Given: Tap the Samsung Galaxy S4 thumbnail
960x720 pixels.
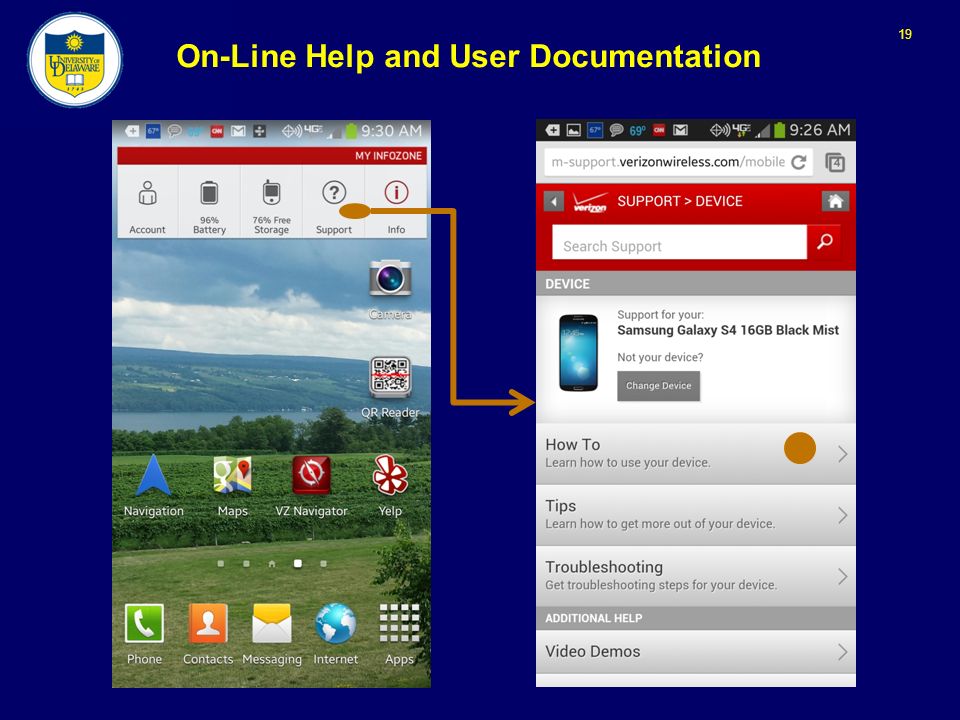Looking at the screenshot, I should point(579,353).
